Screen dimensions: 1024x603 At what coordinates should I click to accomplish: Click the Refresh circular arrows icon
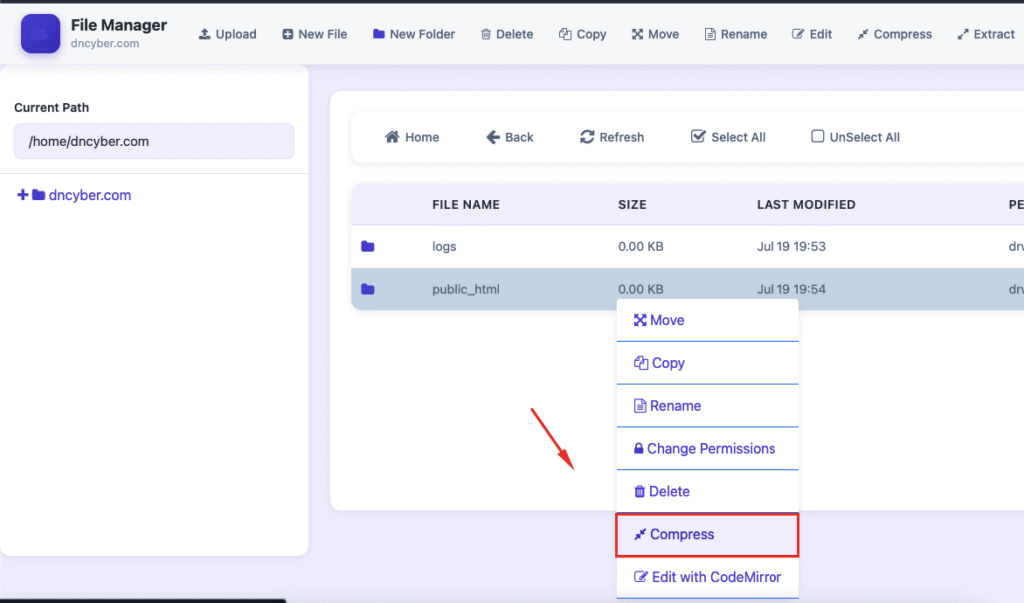[x=587, y=137]
